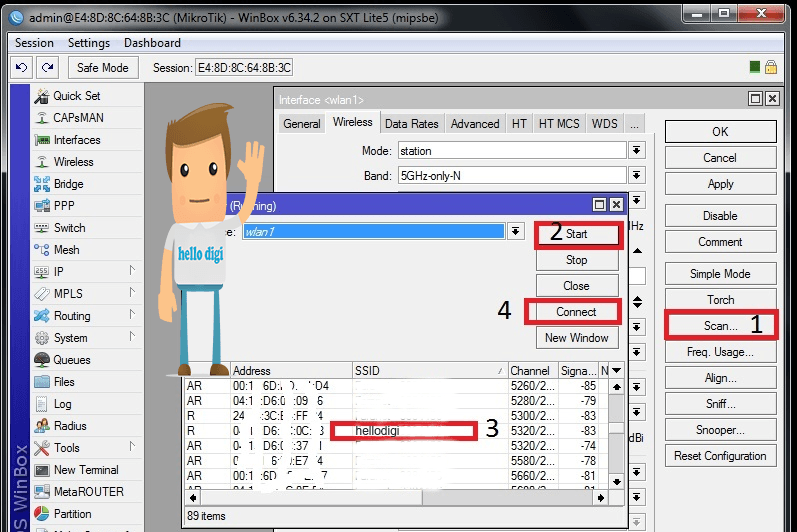Open the MPLS sidebar menu
Screen dimensions: 797x532
click(x=87, y=294)
